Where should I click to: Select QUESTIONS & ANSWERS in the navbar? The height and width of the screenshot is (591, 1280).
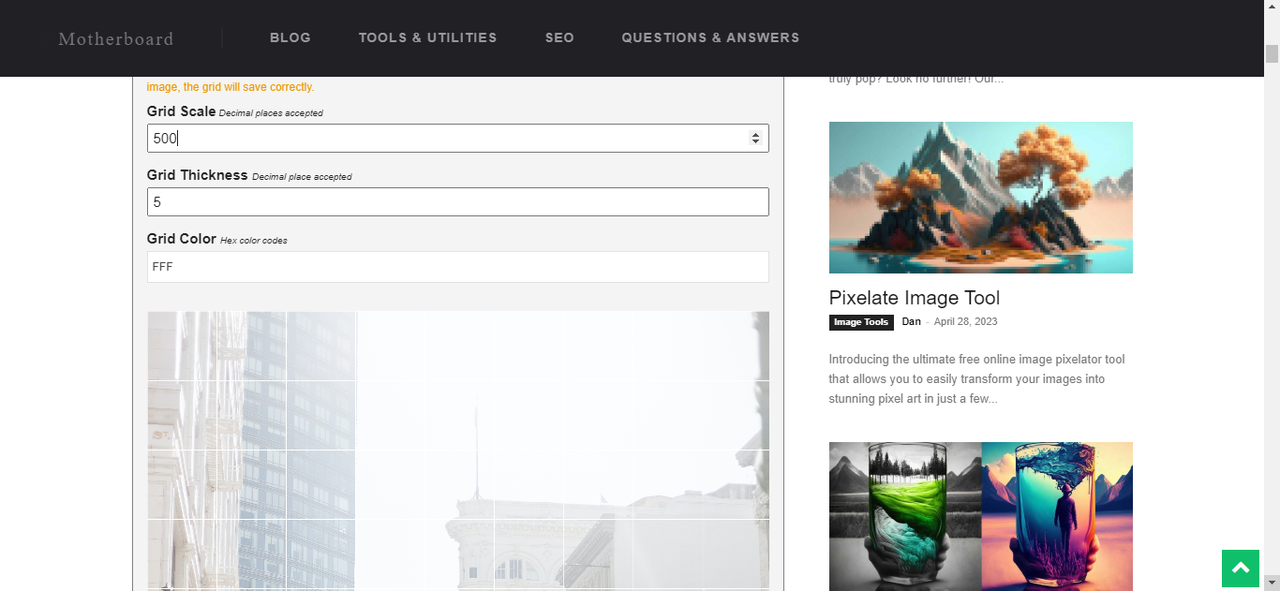click(x=710, y=38)
